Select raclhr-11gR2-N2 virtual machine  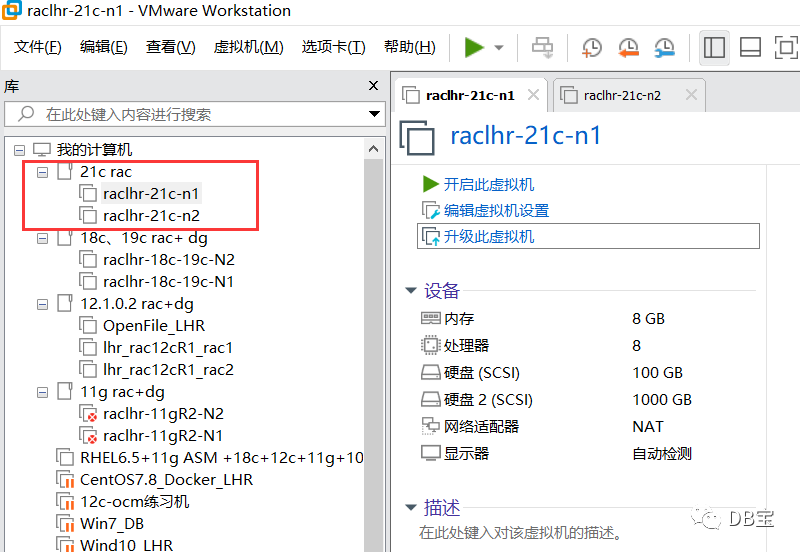[x=163, y=414]
